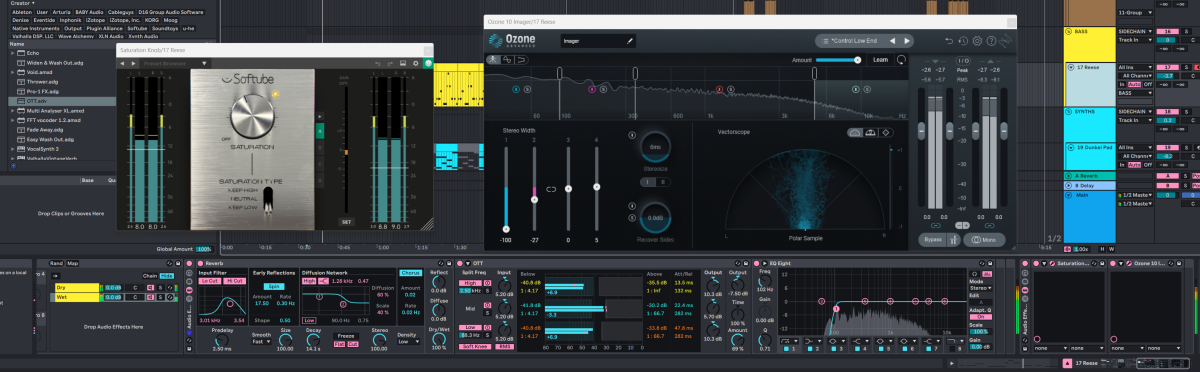Viewport: 1200px width, 372px height.
Task: Enable Reverb Hi Cut filter
Action: pos(234,282)
